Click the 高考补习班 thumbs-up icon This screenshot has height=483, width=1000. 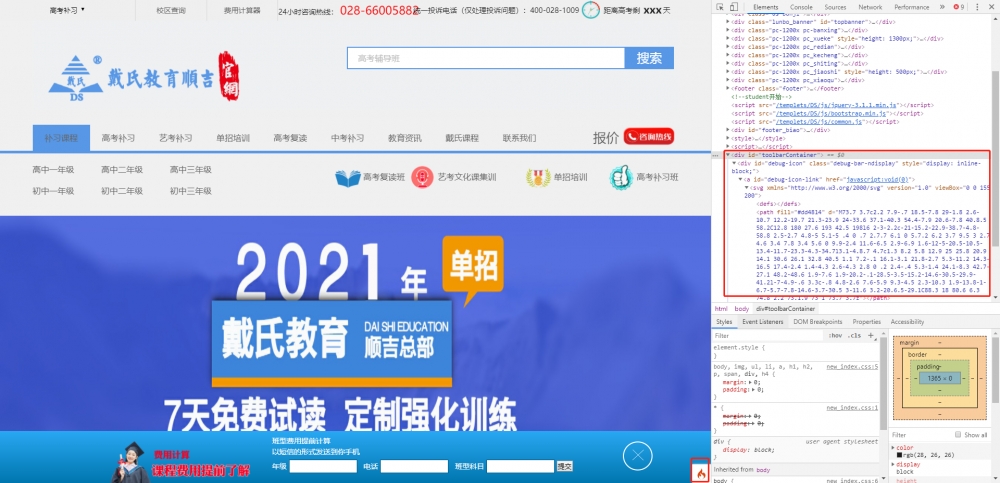tap(620, 177)
